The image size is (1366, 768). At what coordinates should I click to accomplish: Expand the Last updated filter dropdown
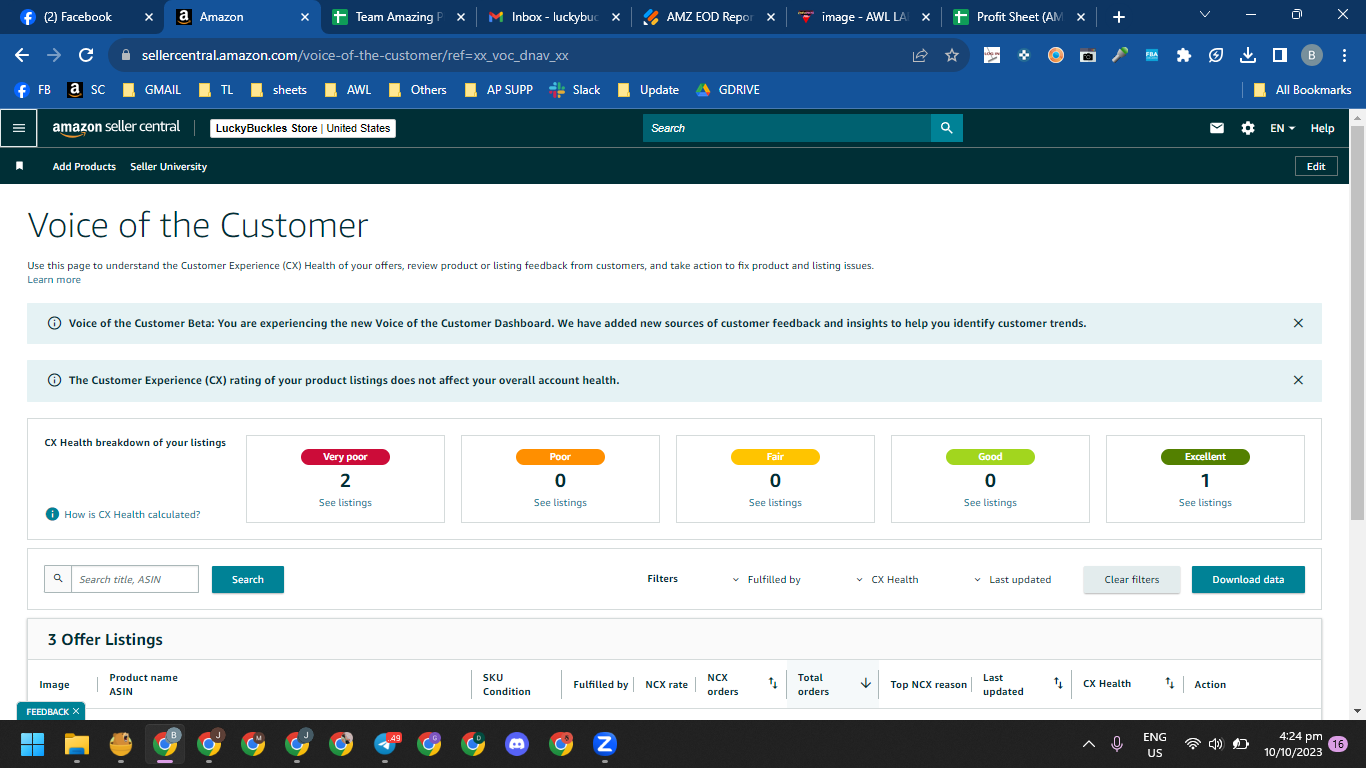click(1012, 579)
